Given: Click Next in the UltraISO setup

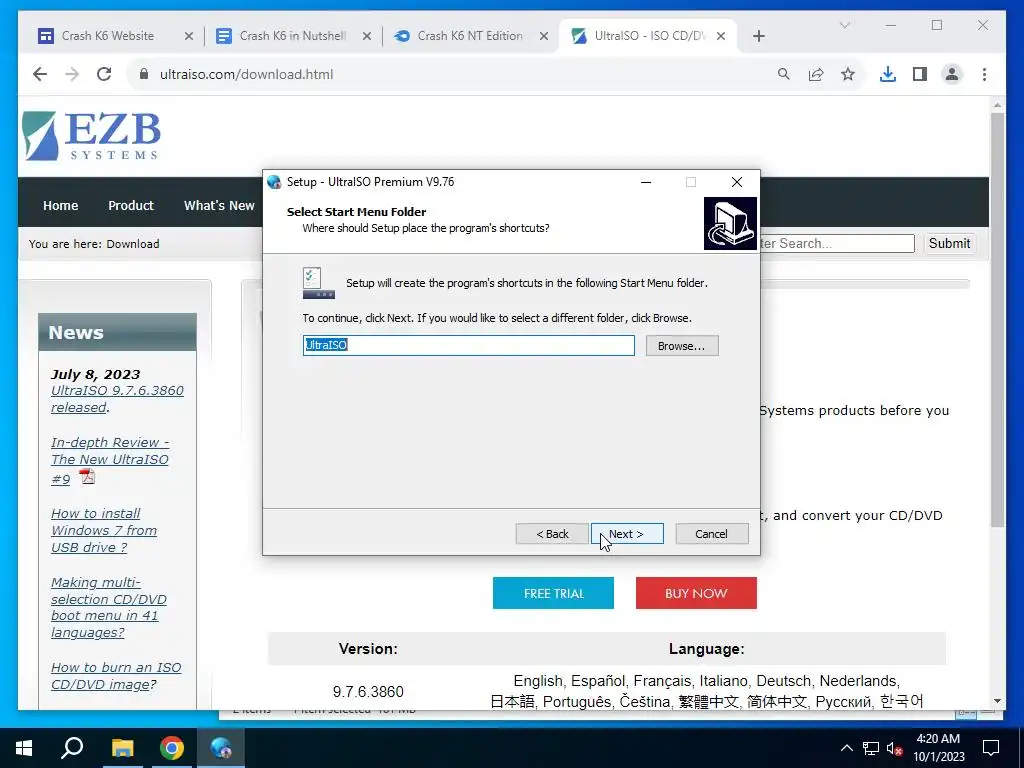Looking at the screenshot, I should 627,534.
